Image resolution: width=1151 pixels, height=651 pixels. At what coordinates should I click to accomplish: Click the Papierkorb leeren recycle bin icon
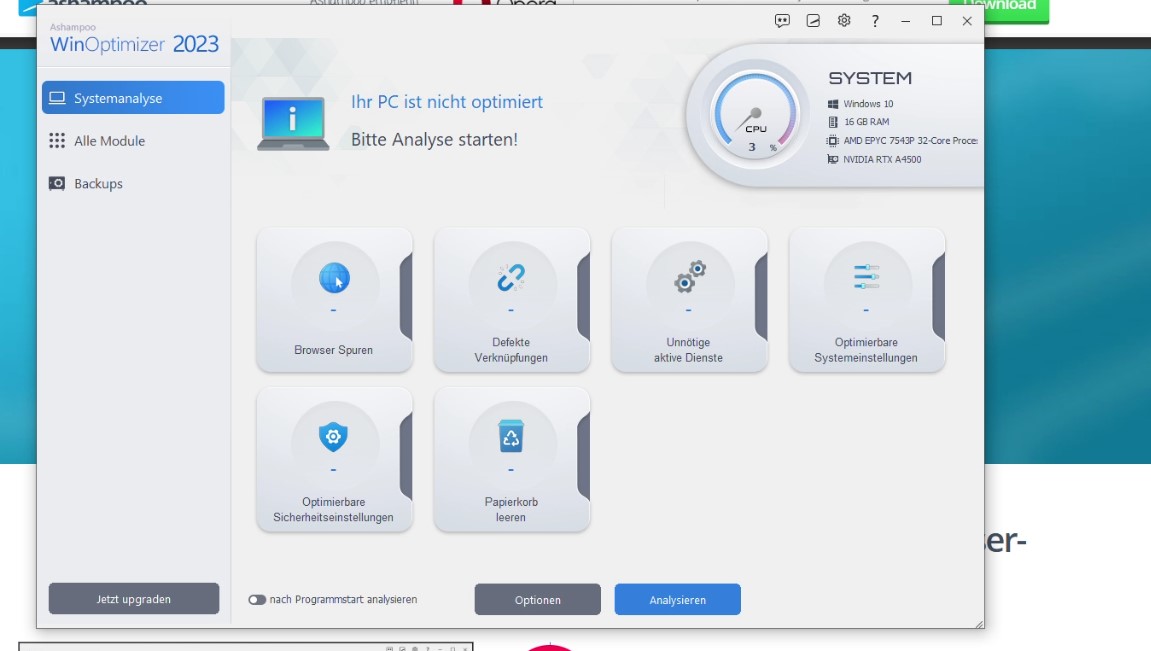(511, 436)
